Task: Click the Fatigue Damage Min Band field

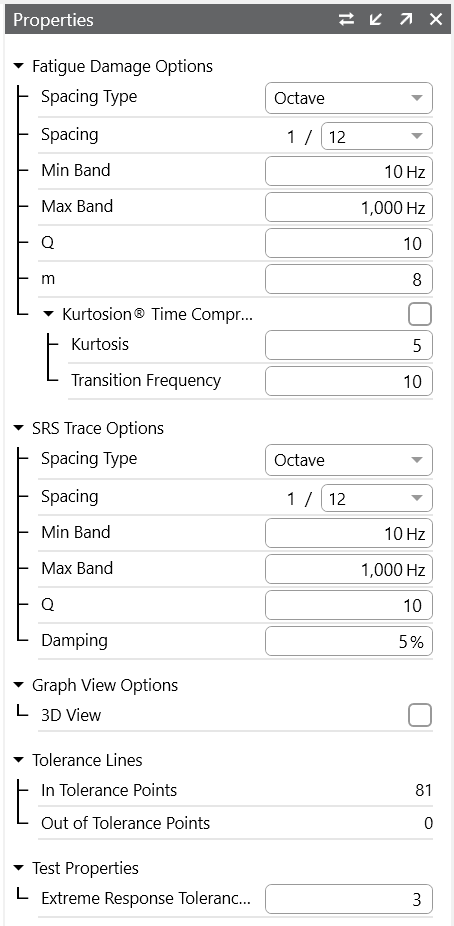Action: tap(349, 171)
